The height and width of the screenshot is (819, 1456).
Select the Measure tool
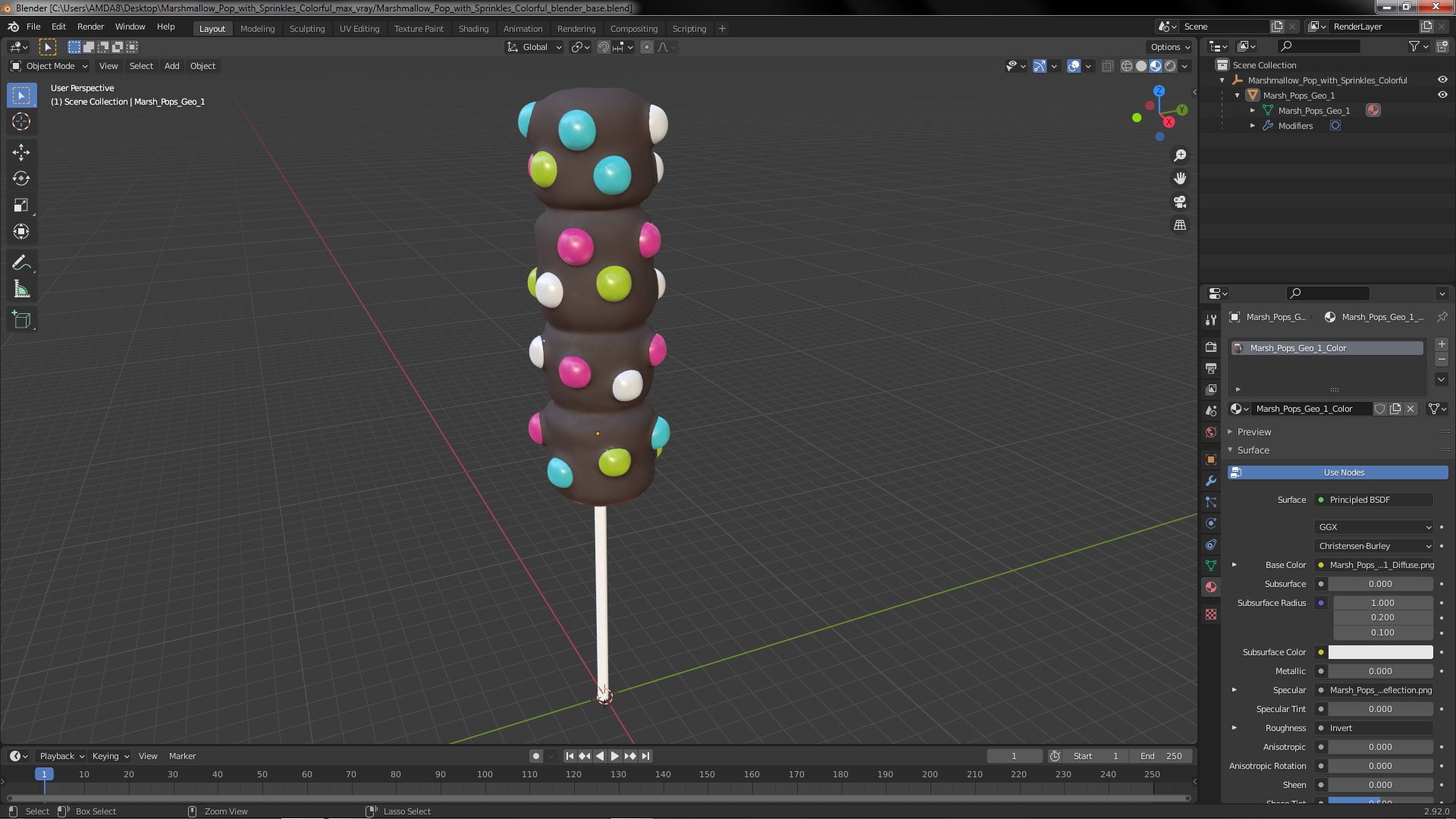(x=21, y=290)
